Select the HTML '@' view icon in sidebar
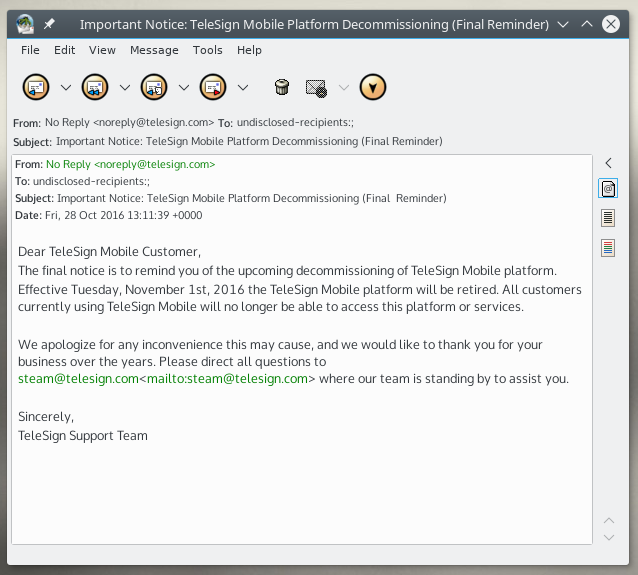This screenshot has width=638, height=575. click(x=608, y=188)
